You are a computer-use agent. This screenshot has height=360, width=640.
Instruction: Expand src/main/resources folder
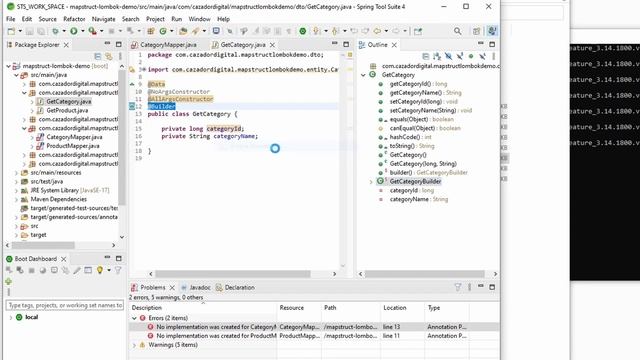(16, 173)
